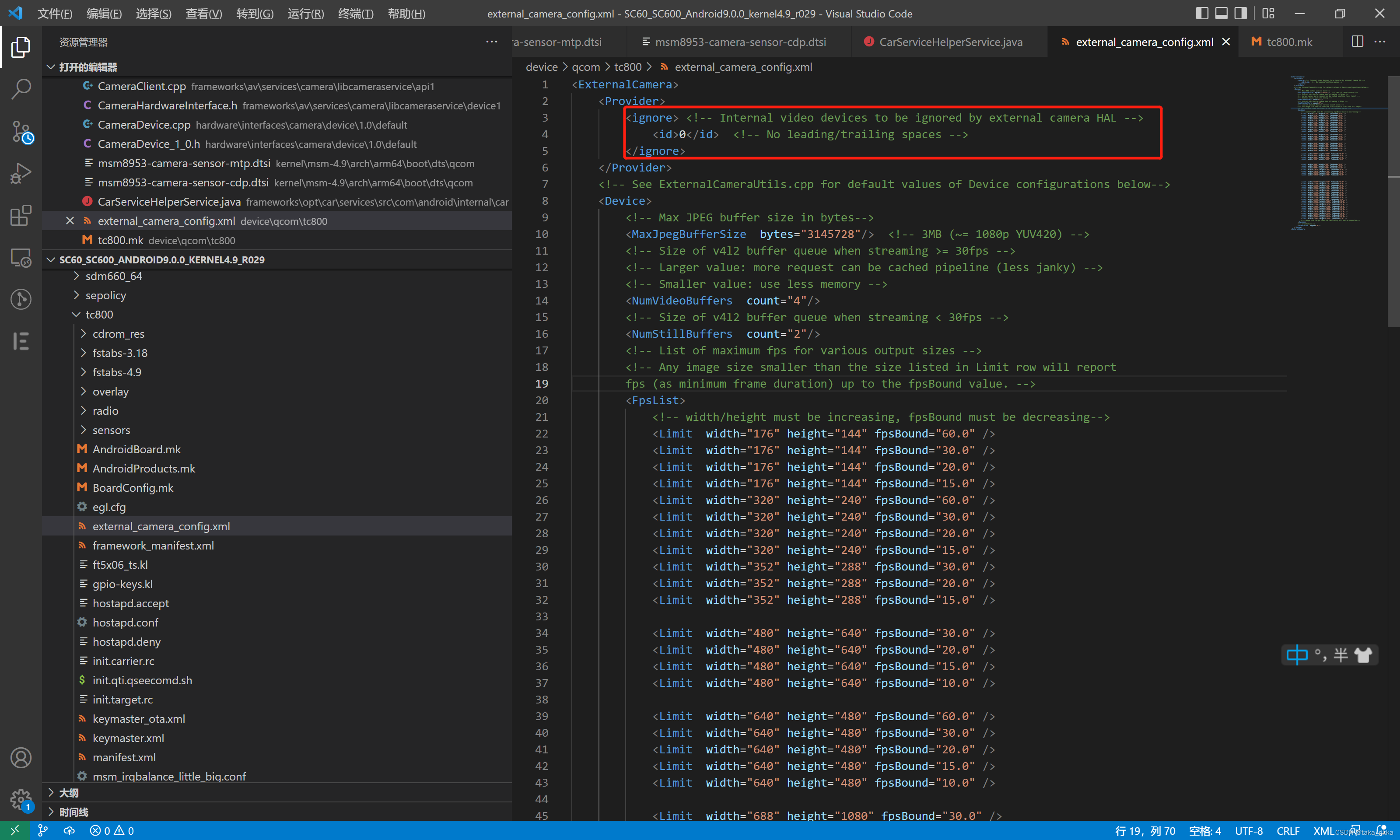Open the Remote Explorer view
This screenshot has height=840, width=1400.
tap(21, 258)
